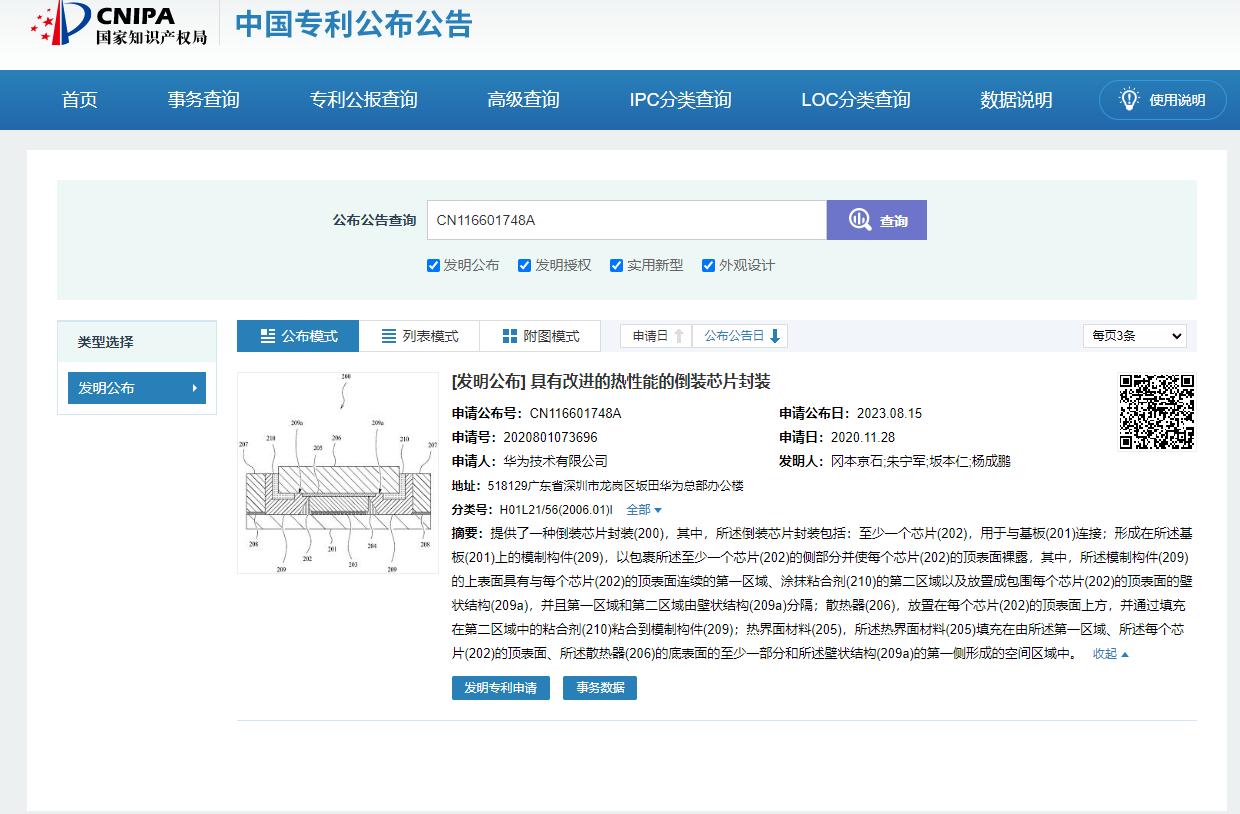
Task: Disable the 实用新型 filter
Action: [x=616, y=265]
